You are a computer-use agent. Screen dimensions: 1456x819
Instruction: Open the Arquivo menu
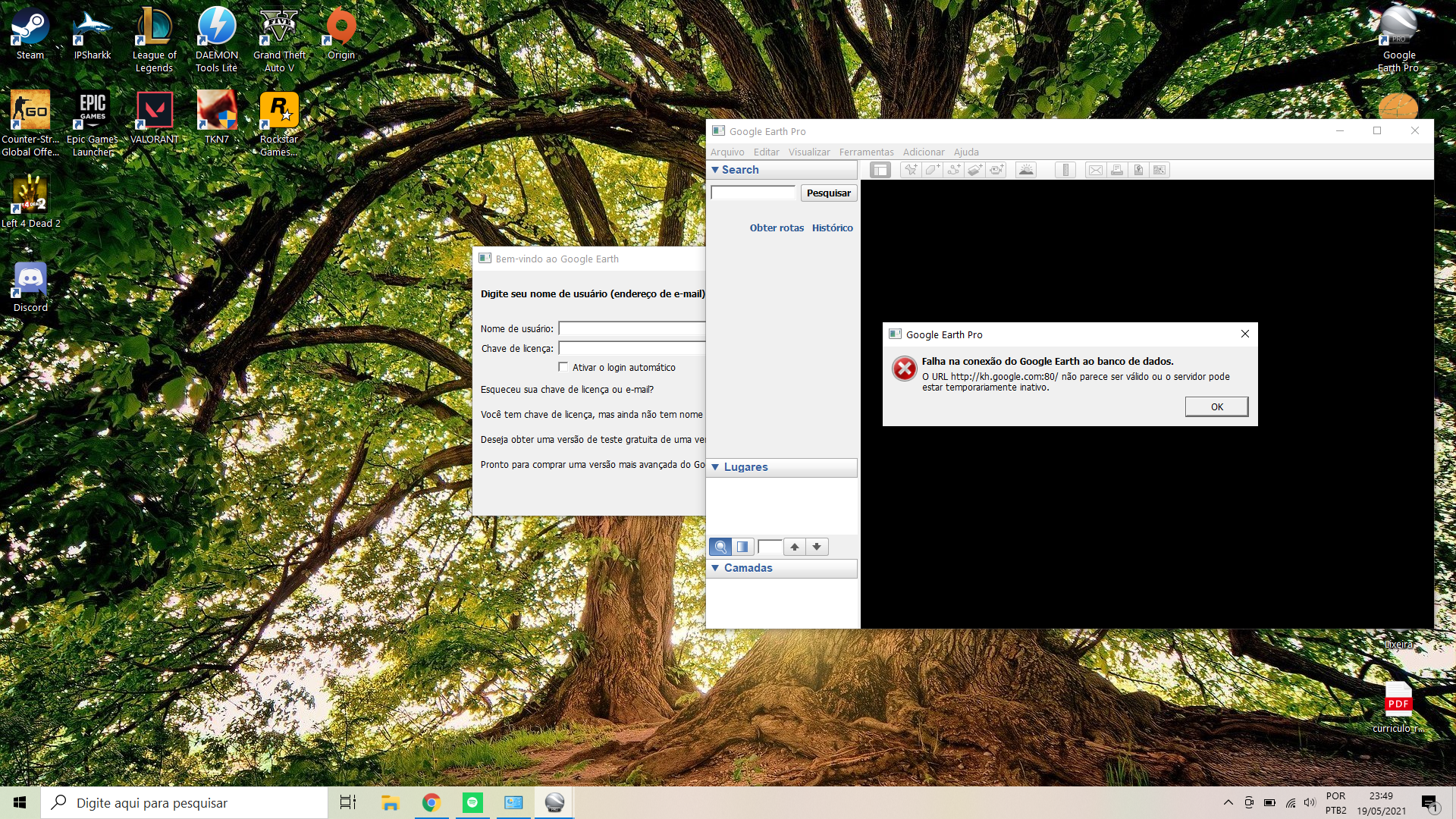coord(727,152)
